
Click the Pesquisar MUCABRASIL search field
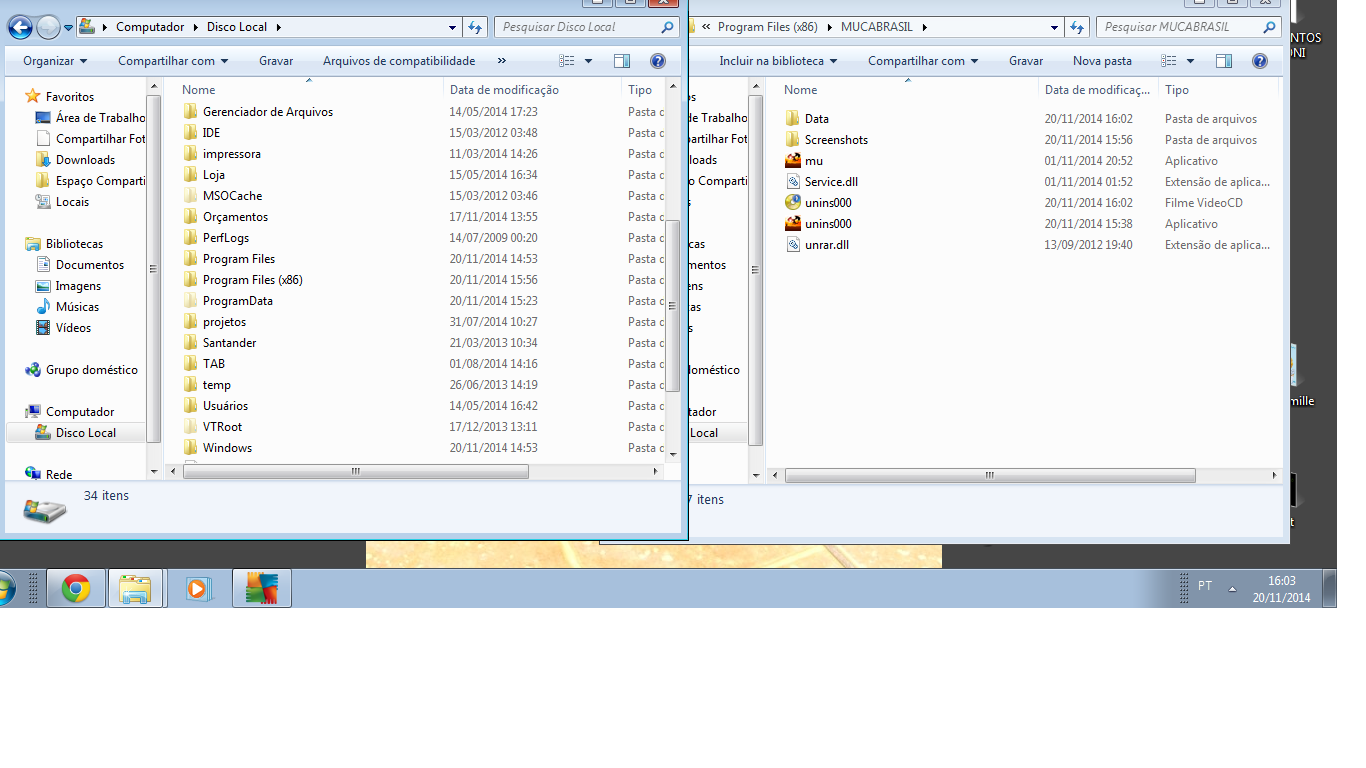tap(1178, 27)
